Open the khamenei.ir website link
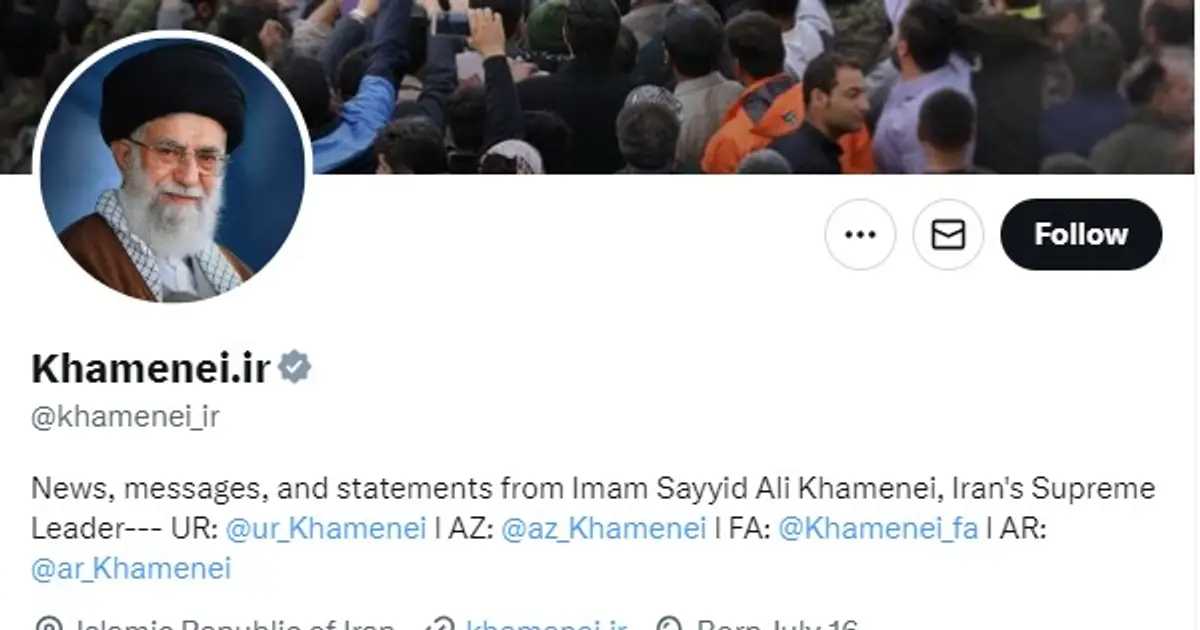Viewport: 1200px width, 630px height. click(547, 626)
